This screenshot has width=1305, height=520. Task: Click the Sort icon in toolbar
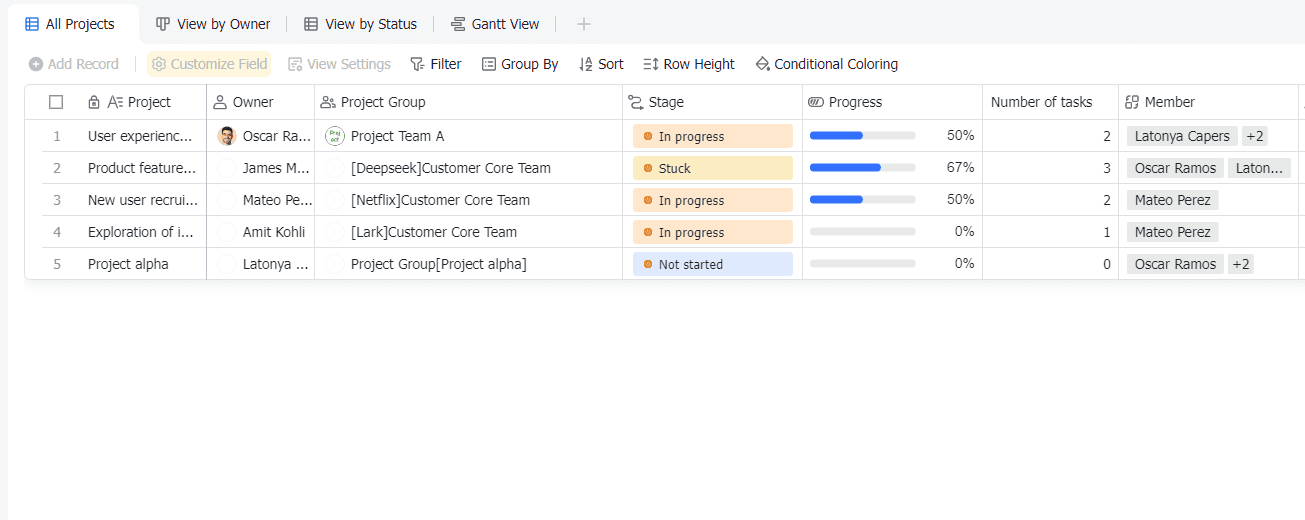(586, 64)
